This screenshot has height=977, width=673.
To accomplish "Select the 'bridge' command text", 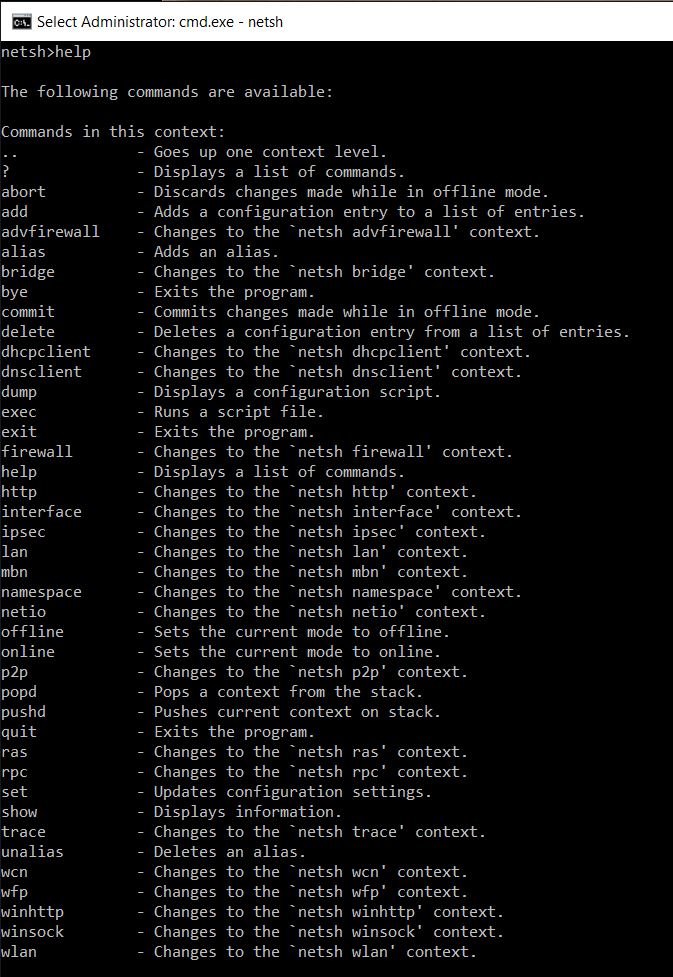I will point(28,272).
